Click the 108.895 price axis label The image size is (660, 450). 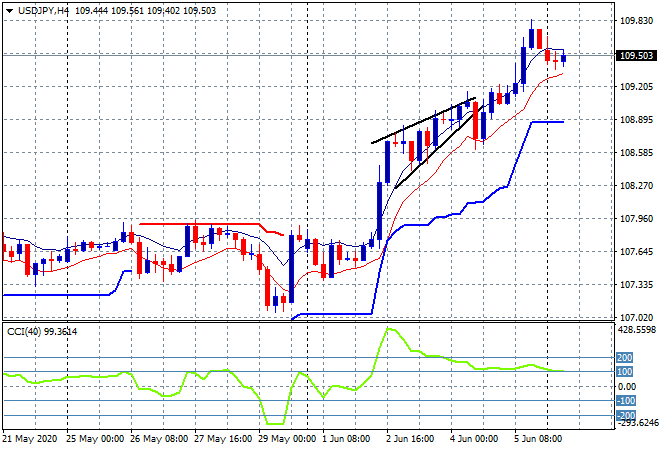pyautogui.click(x=636, y=120)
